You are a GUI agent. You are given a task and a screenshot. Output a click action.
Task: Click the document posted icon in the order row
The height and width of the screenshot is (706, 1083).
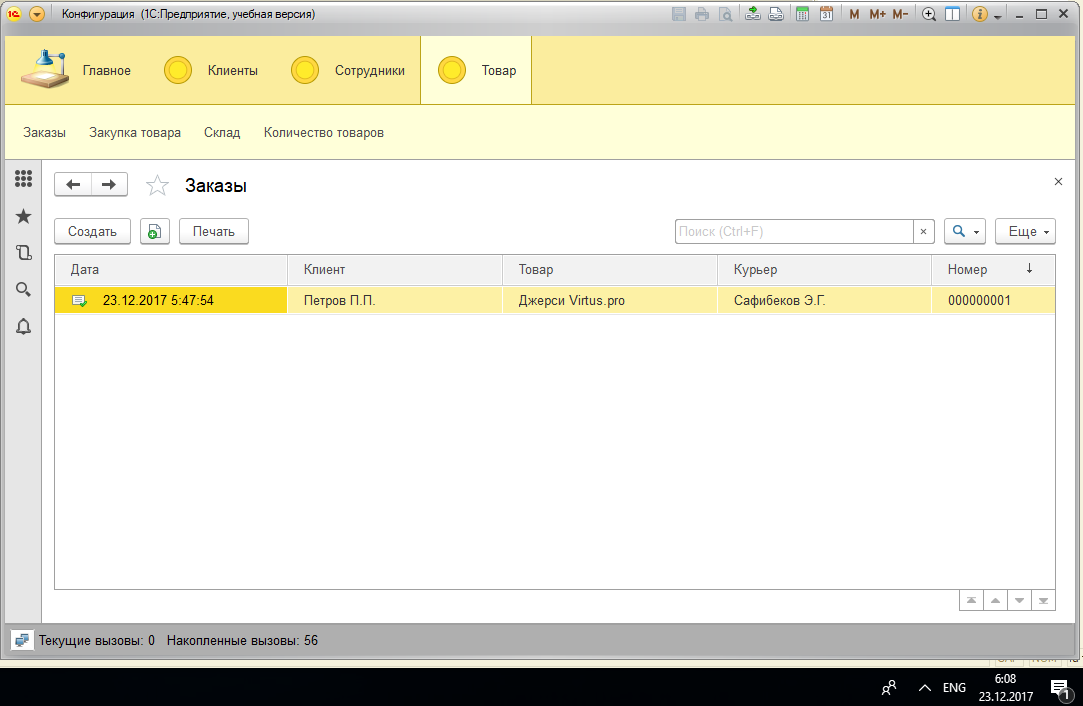[x=79, y=300]
